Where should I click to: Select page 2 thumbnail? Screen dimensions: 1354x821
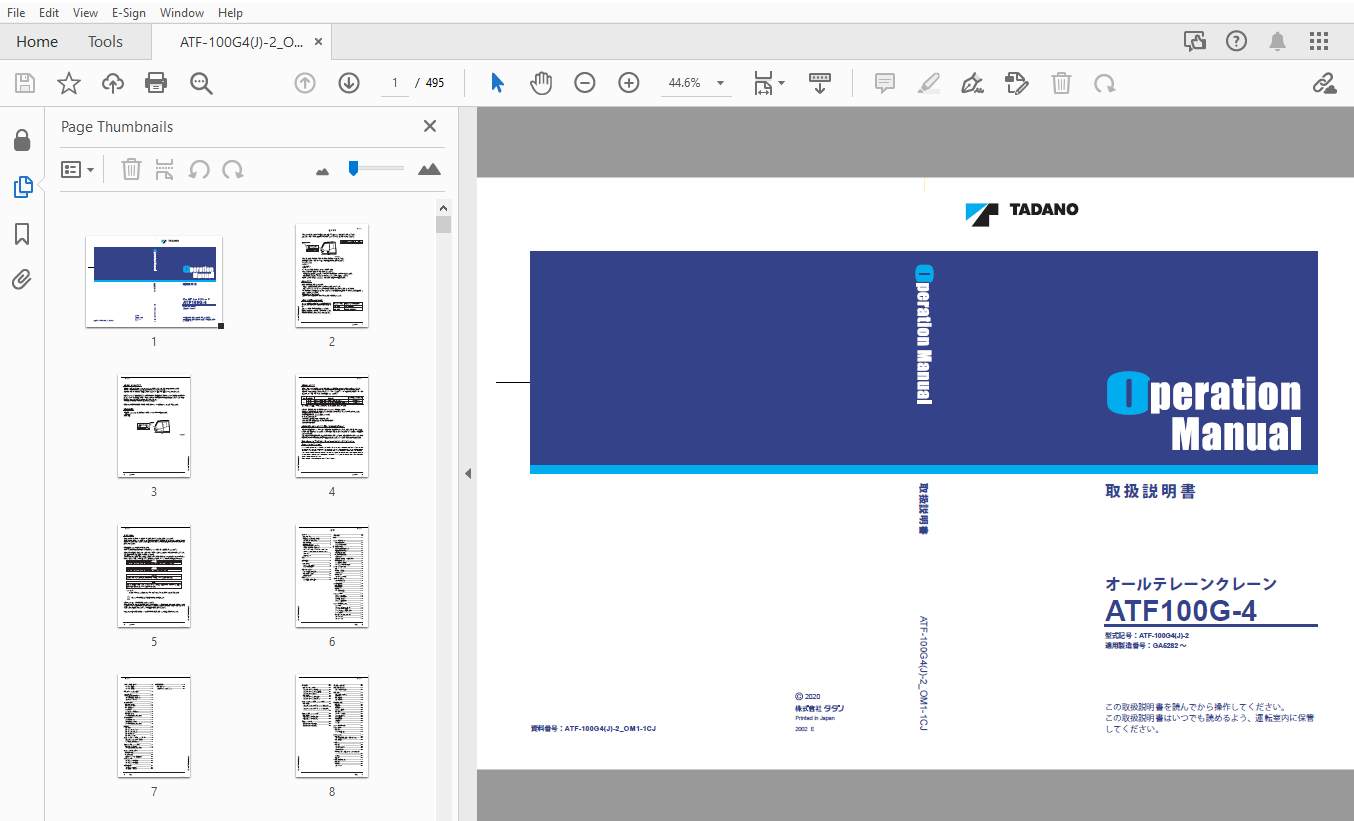332,275
